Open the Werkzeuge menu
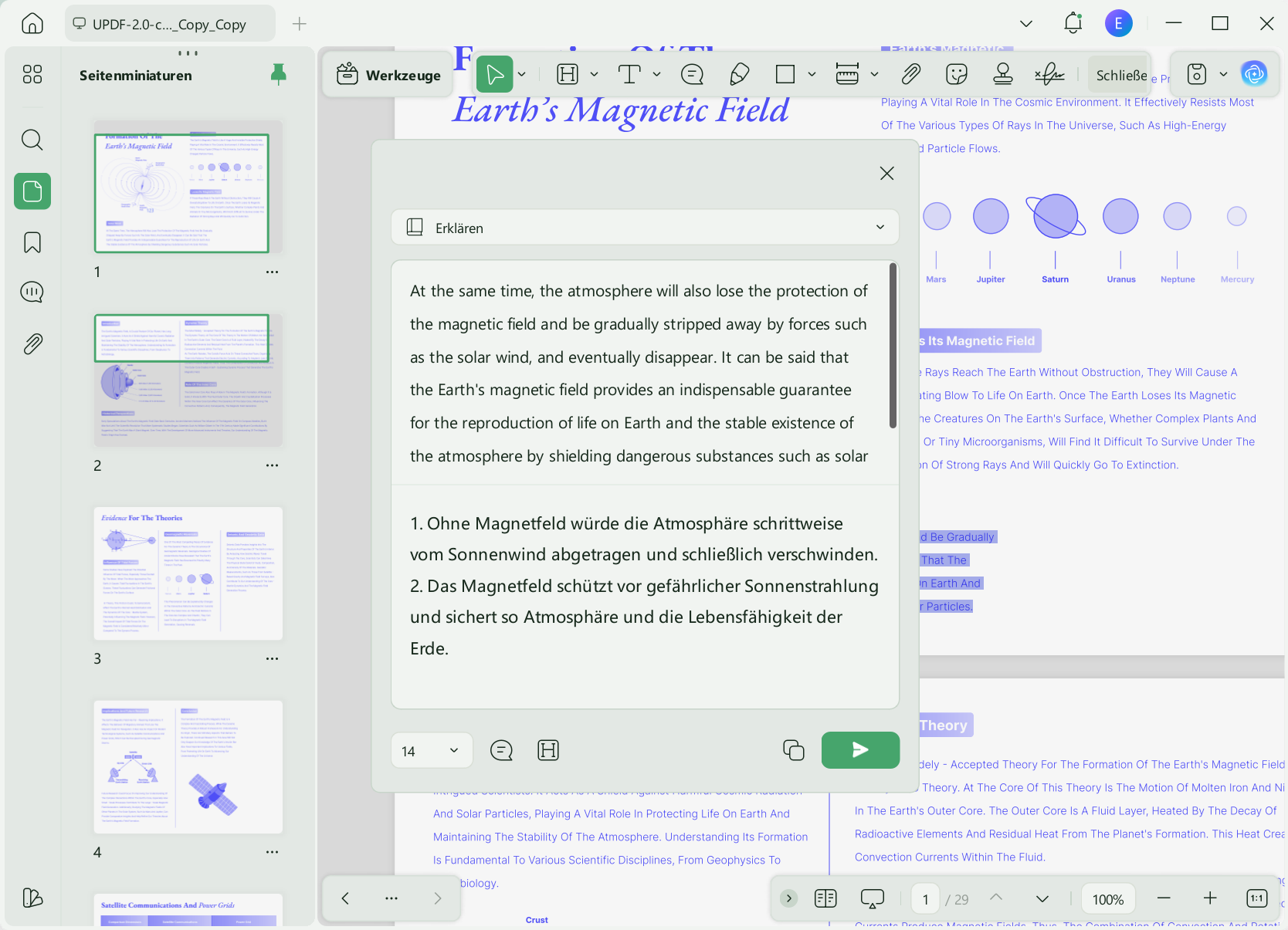Viewport: 1288px width, 930px height. point(388,75)
